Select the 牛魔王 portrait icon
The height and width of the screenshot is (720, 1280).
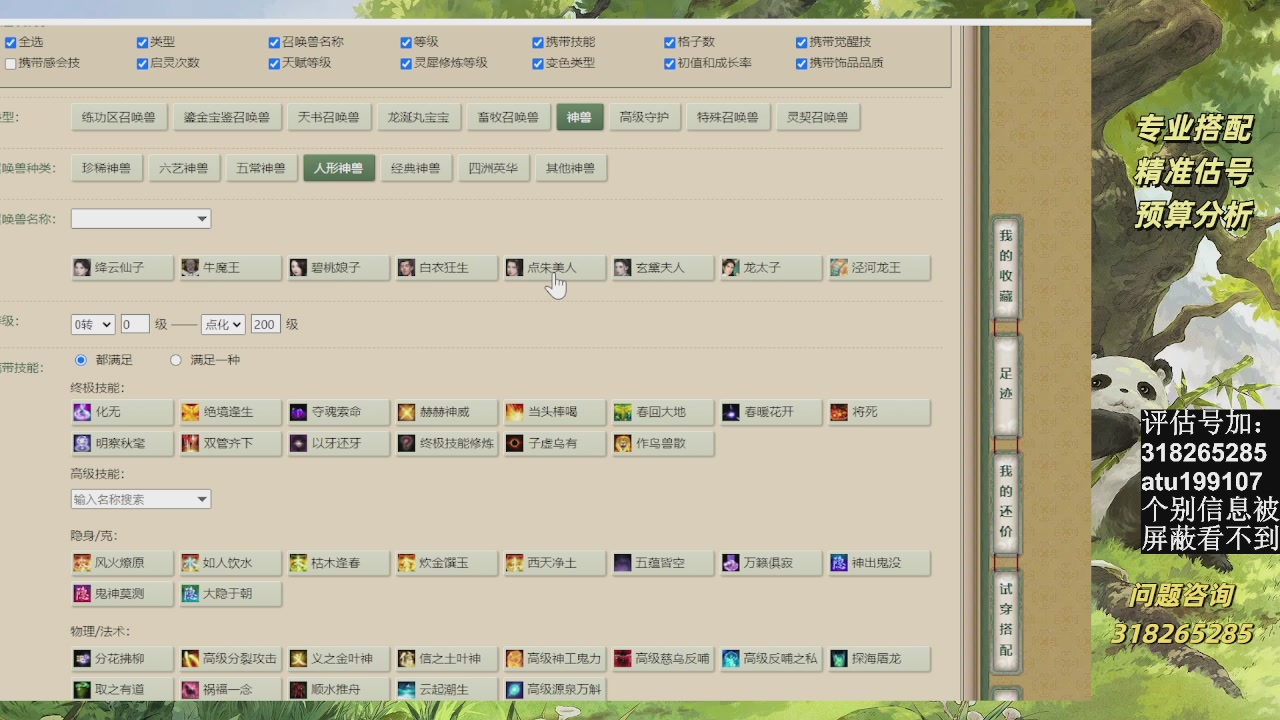point(190,268)
